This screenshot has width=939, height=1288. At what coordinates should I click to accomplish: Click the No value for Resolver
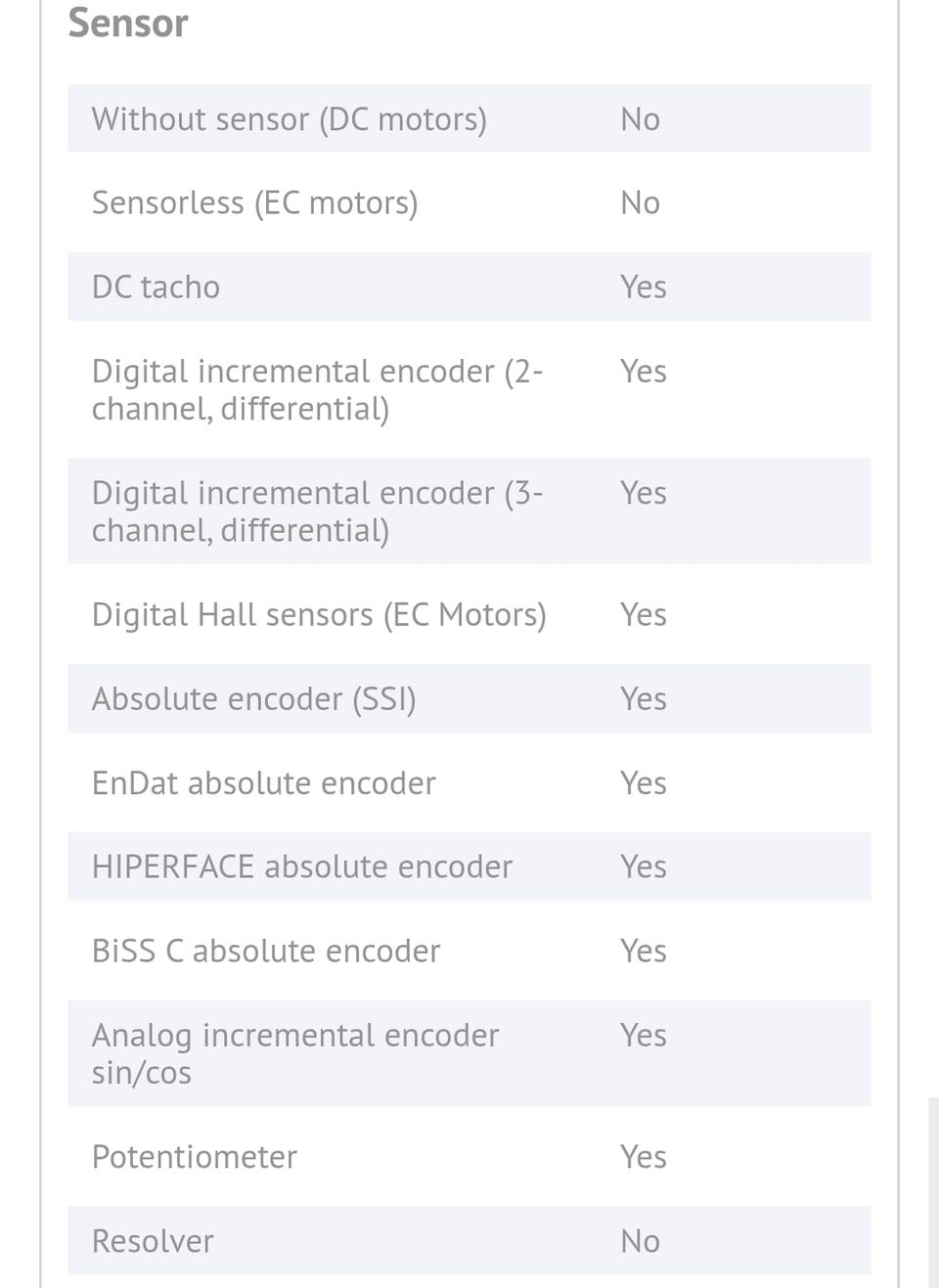point(640,1241)
